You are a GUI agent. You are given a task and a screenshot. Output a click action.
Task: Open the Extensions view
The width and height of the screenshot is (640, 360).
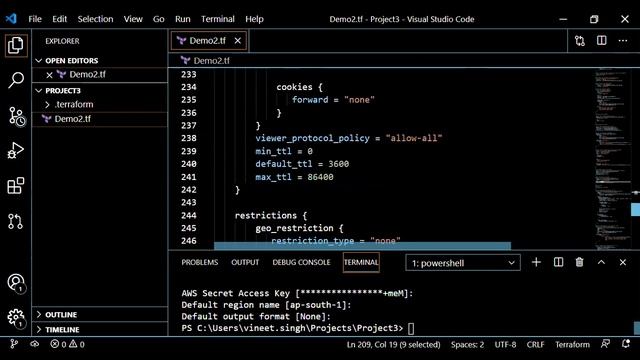(x=16, y=186)
